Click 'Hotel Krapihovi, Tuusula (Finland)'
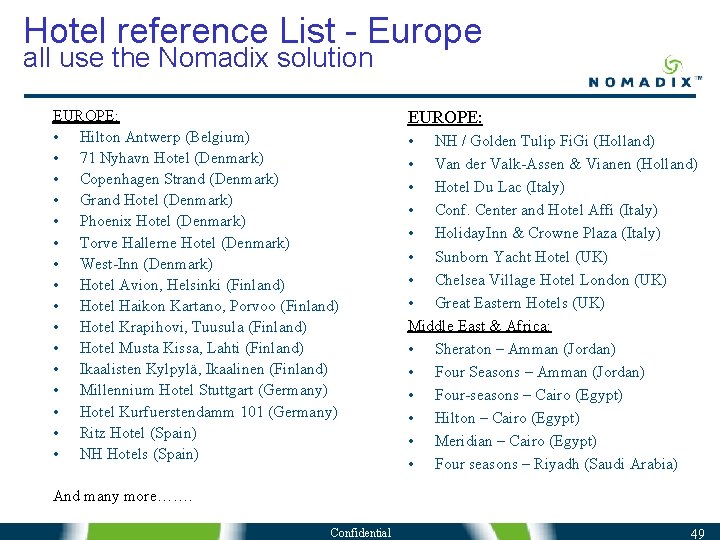Screen dimensions: 720x540 [x=193, y=327]
